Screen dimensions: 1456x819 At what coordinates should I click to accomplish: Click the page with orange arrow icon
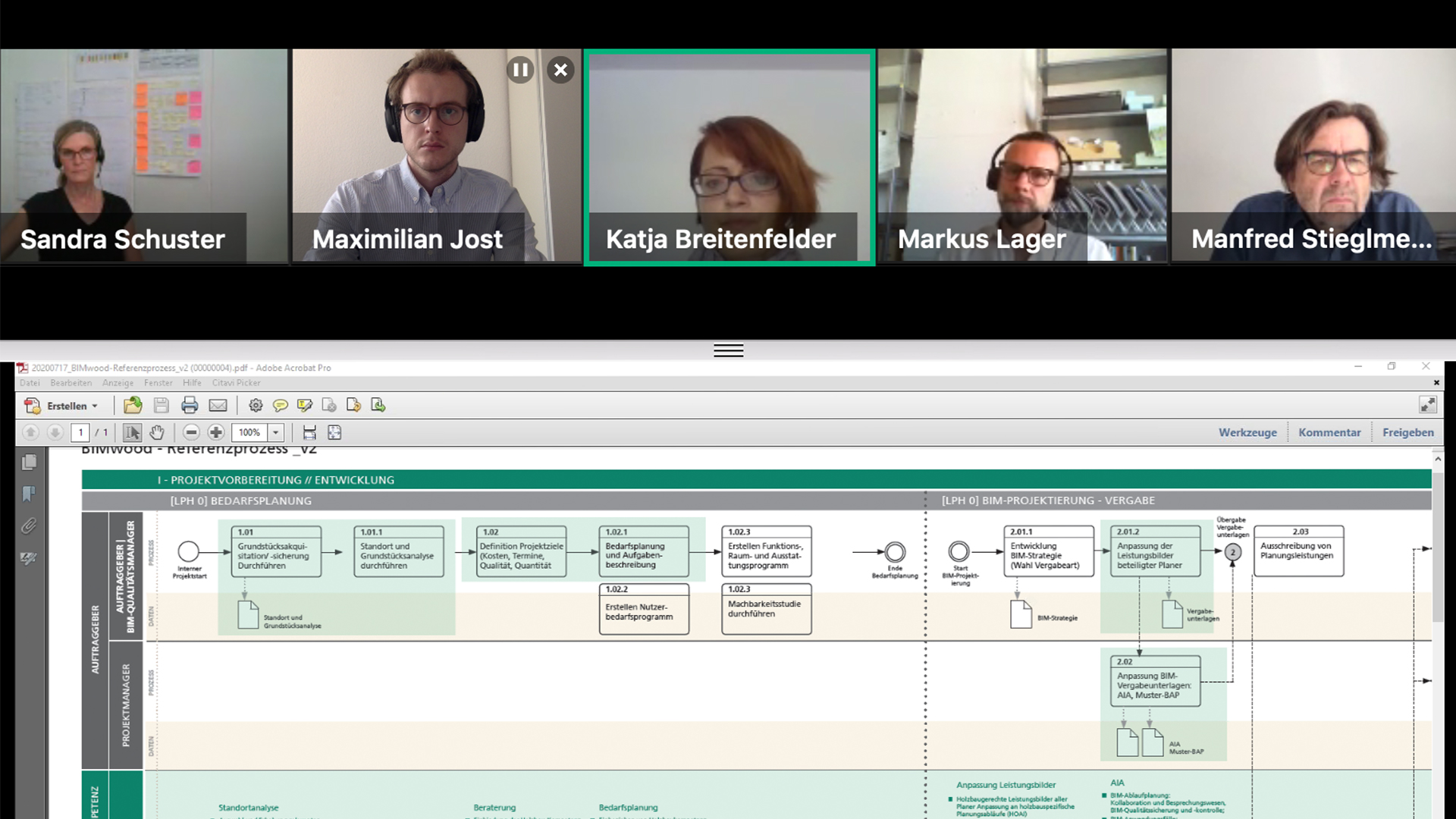point(353,405)
